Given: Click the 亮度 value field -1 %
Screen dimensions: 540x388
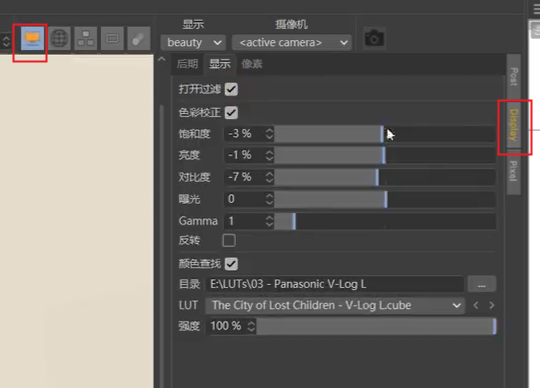Looking at the screenshot, I should [x=245, y=155].
